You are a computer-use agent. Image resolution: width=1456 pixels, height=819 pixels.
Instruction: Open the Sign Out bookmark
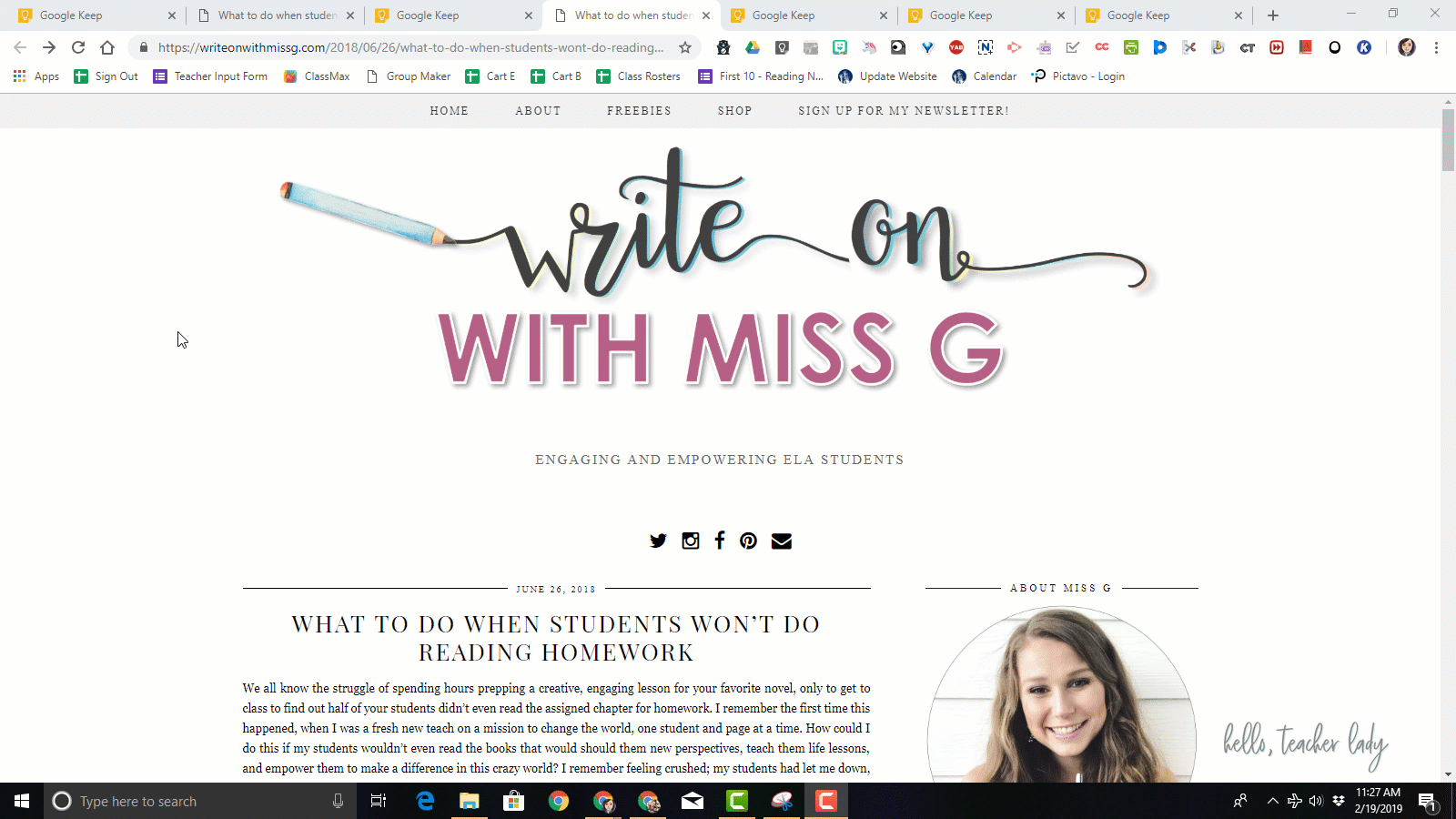[x=106, y=76]
